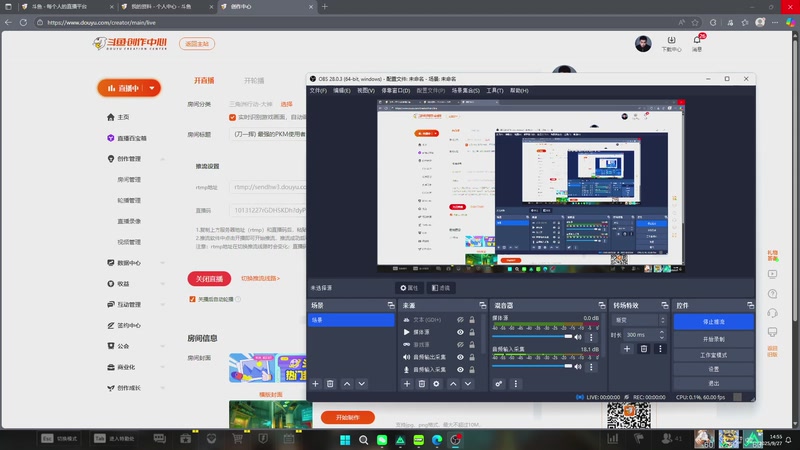Open the 直播中 dropdown arrow button
Screen dimensions: 800x450
pyautogui.click(x=152, y=88)
